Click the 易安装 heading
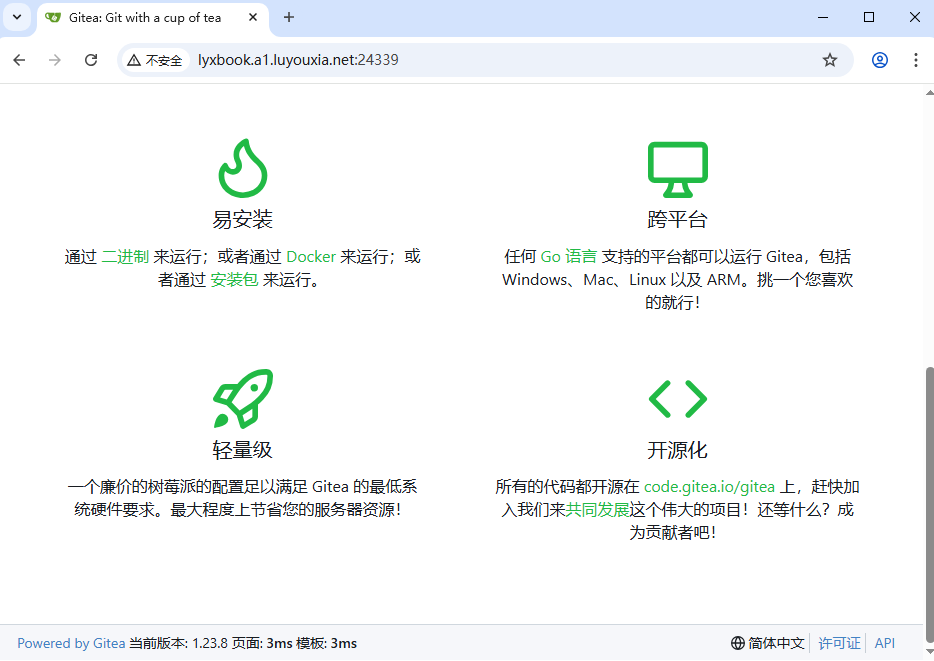 tap(242, 219)
